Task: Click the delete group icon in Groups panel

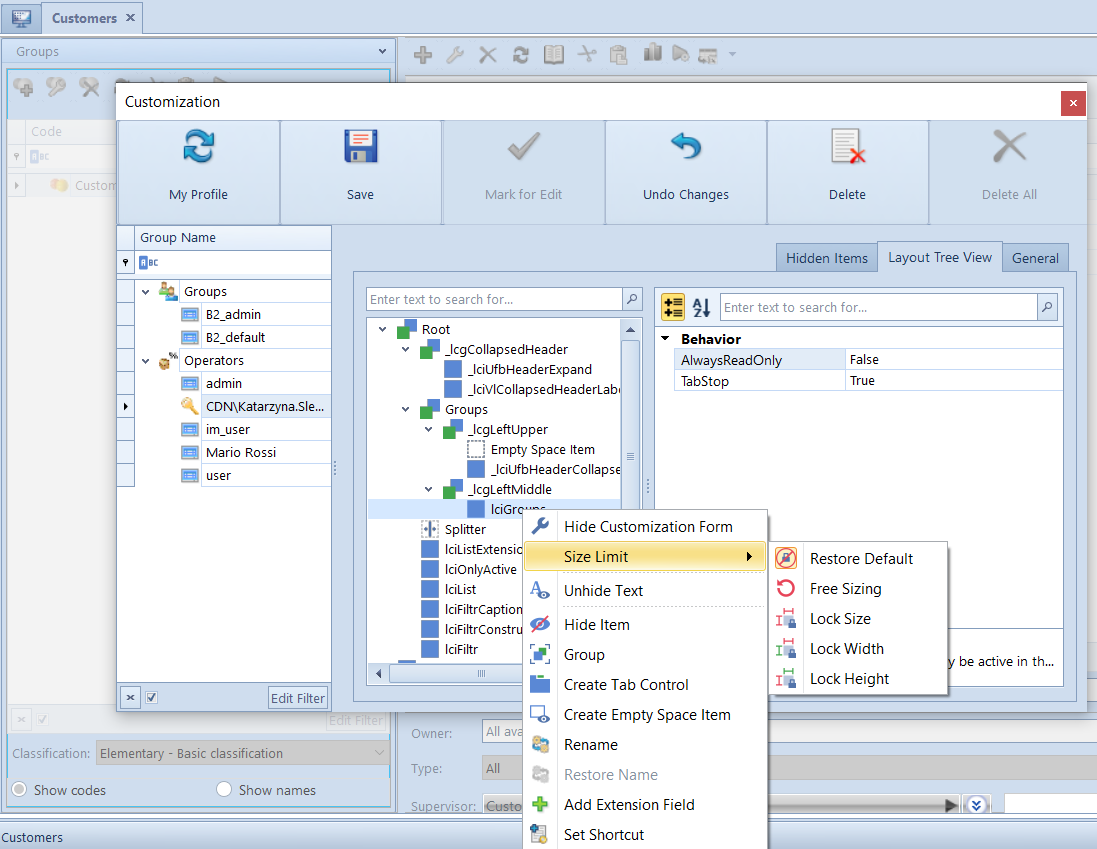Action: pyautogui.click(x=89, y=87)
